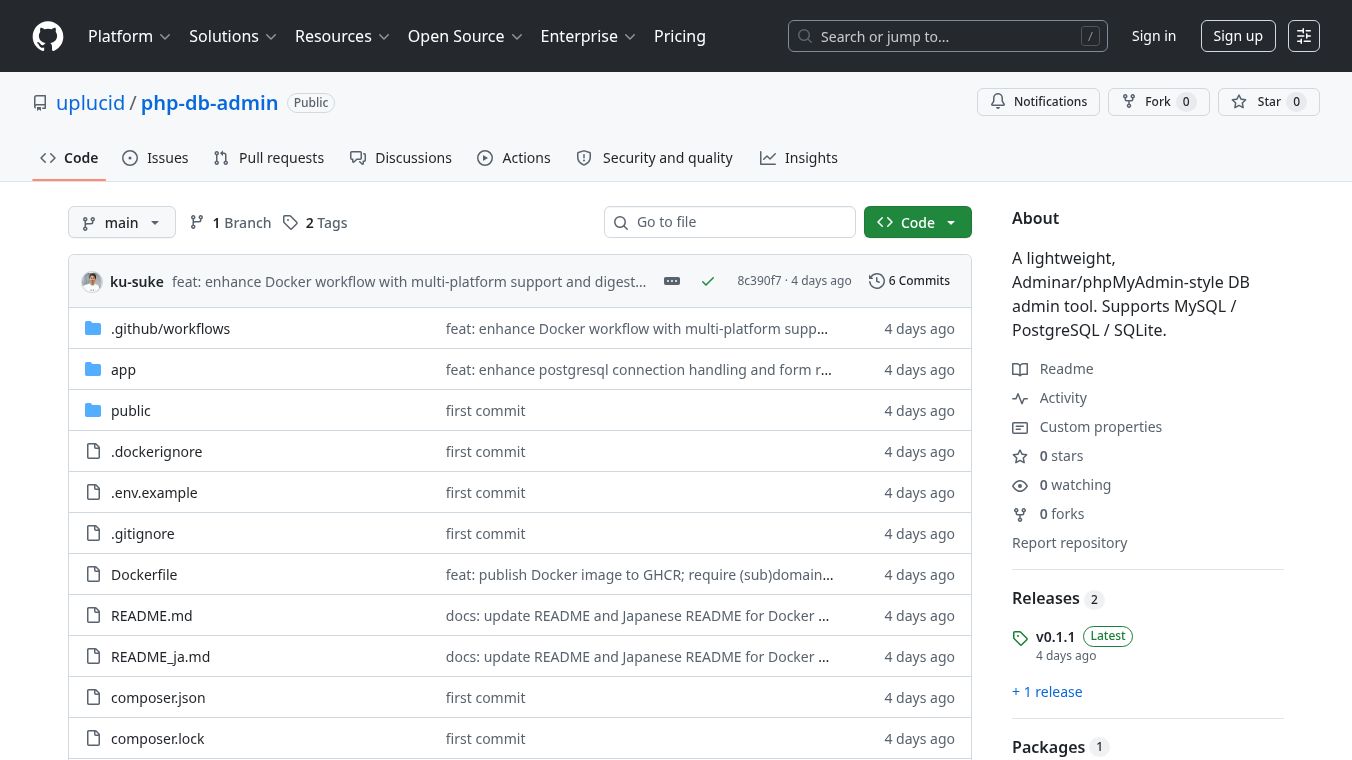Open the Releases heading link
The width and height of the screenshot is (1352, 760).
click(1057, 598)
